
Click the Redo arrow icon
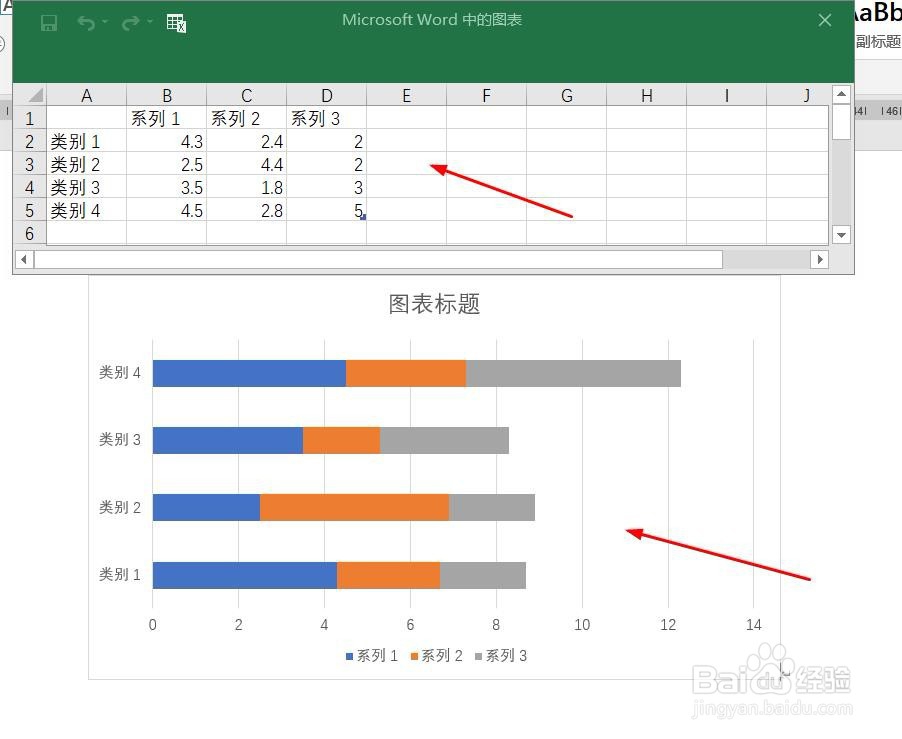tap(131, 23)
